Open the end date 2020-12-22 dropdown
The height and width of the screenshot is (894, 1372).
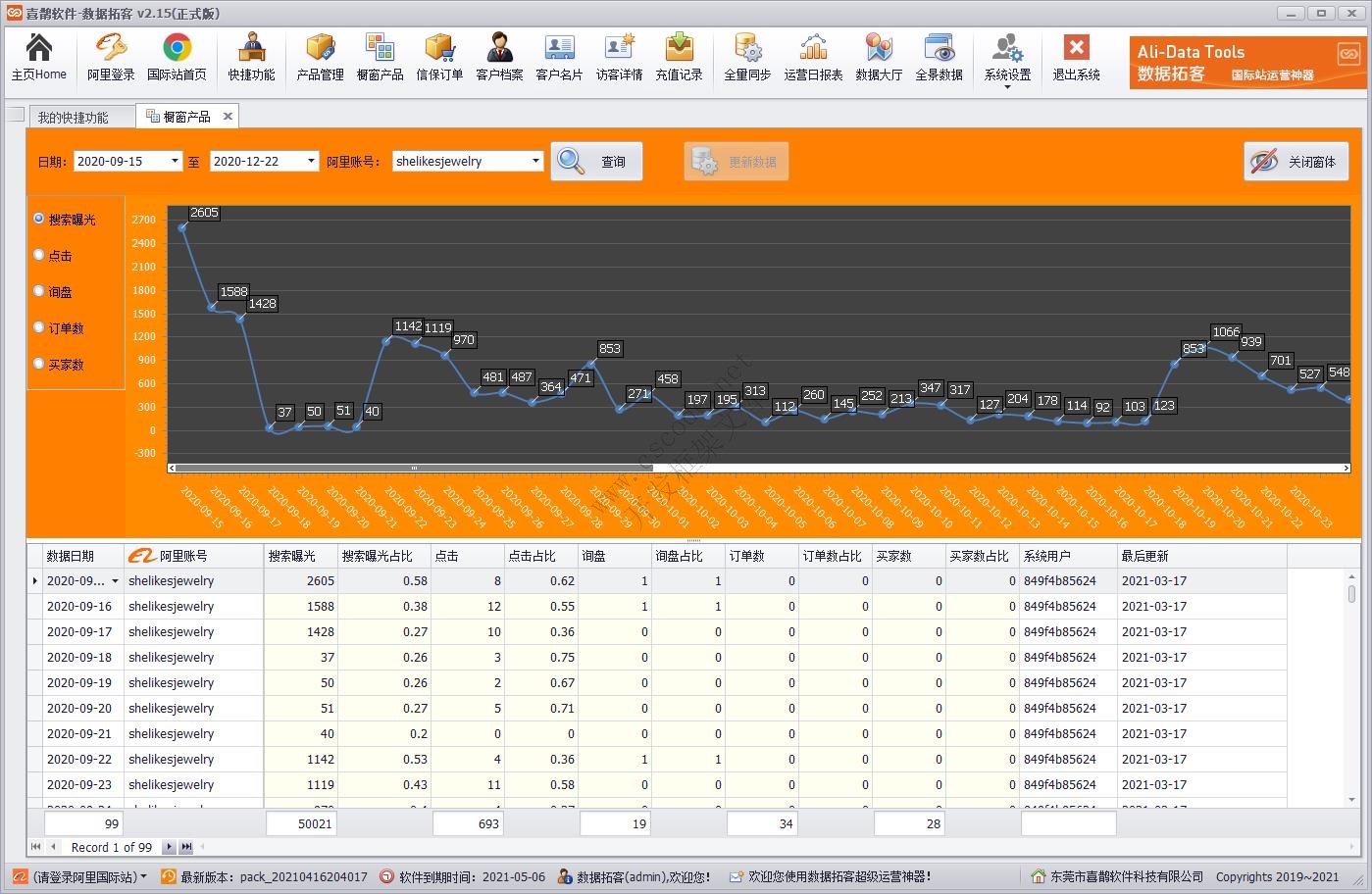pos(311,161)
